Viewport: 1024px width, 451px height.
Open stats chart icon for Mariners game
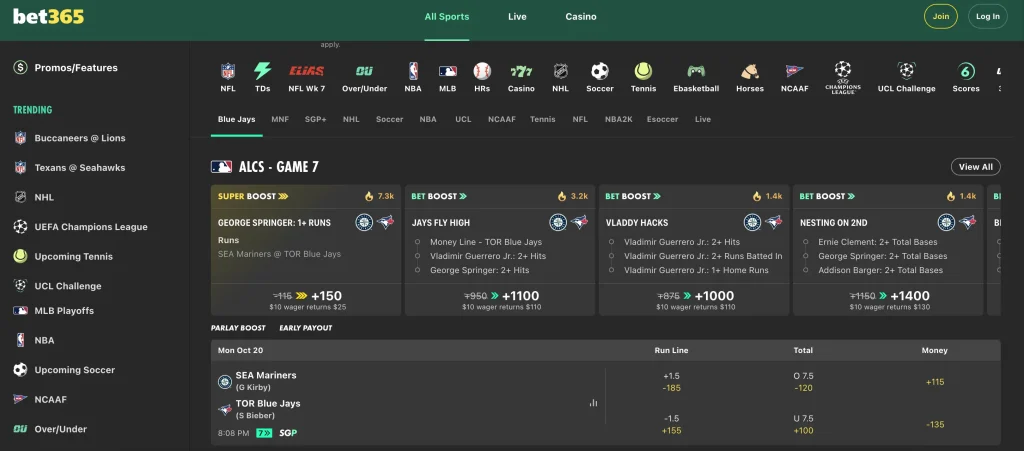(593, 403)
